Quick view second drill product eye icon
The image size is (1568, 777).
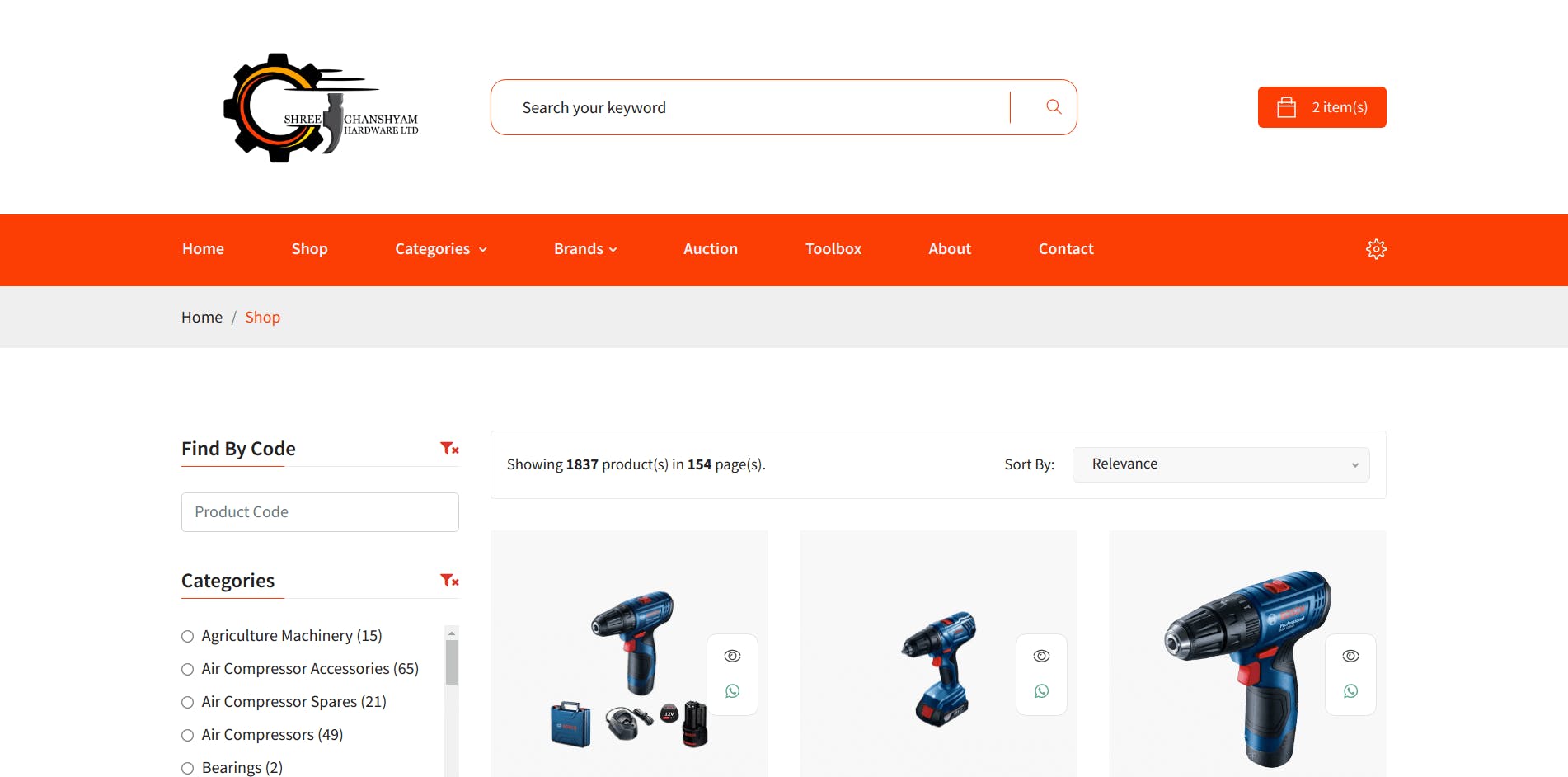point(1041,656)
